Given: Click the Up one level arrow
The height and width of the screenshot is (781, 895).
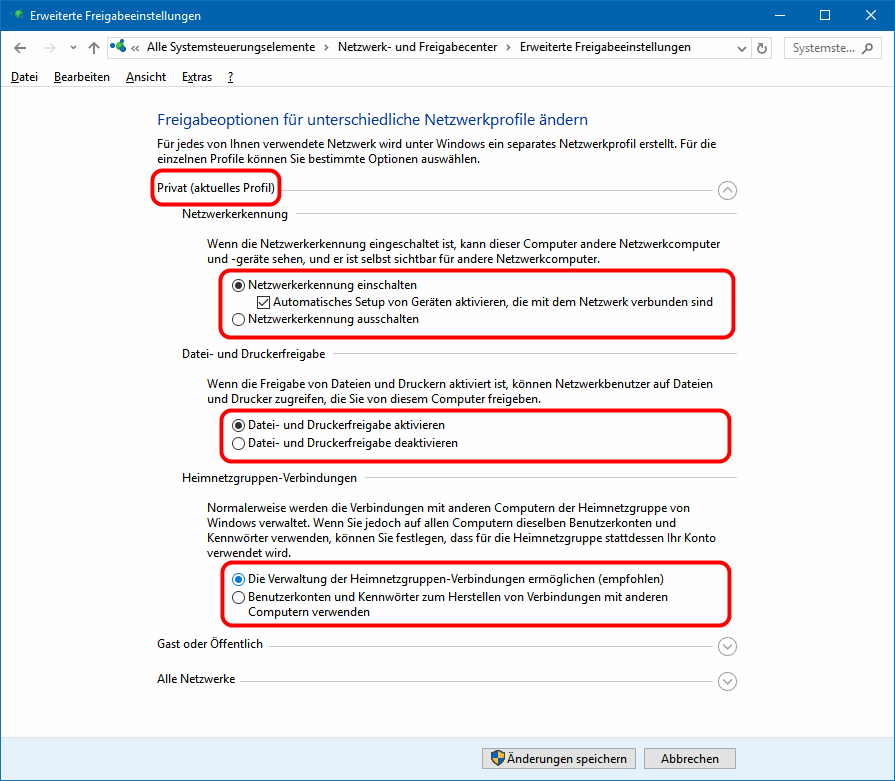Looking at the screenshot, I should click(x=94, y=48).
